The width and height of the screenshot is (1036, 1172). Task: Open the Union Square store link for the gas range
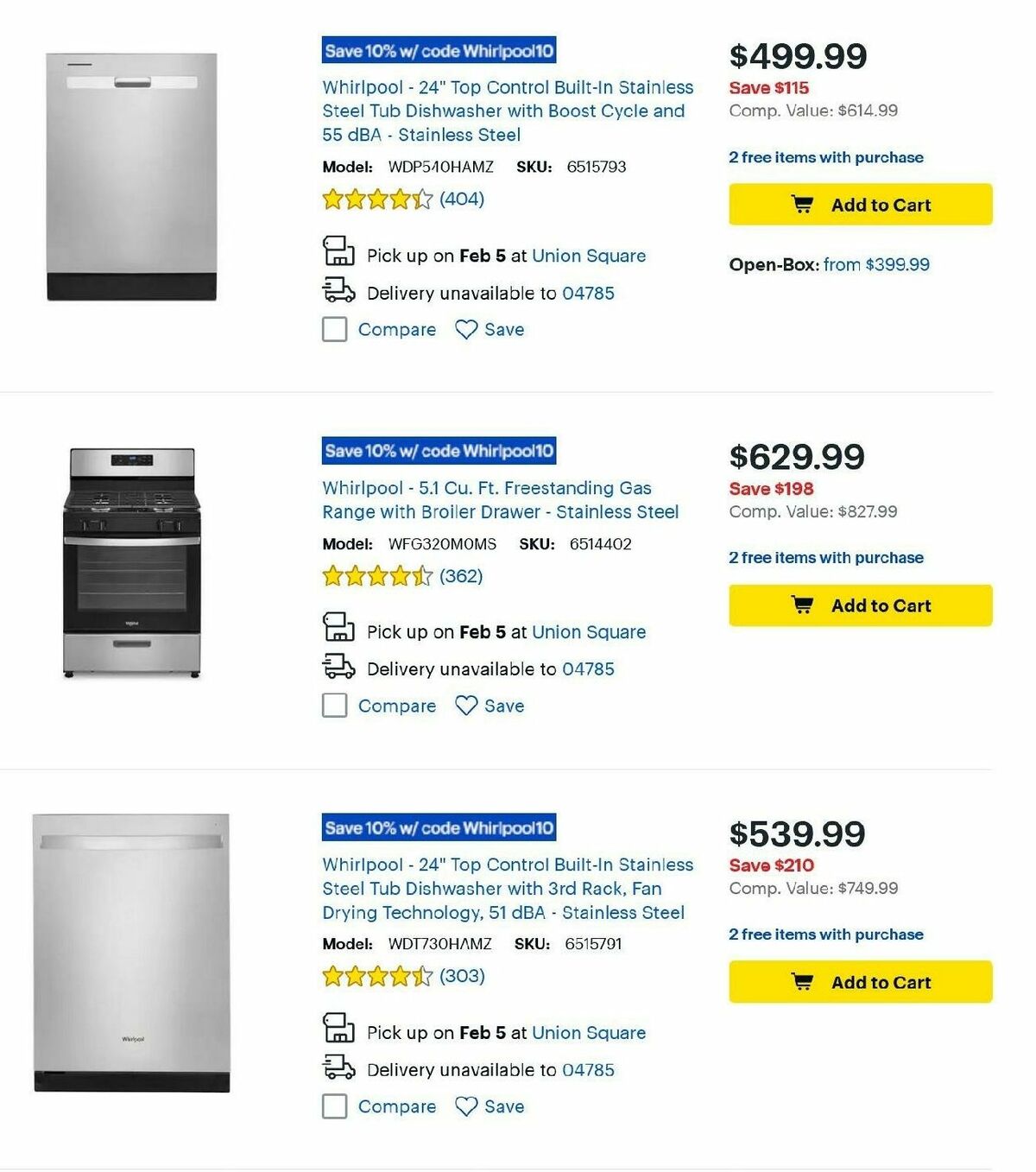pyautogui.click(x=589, y=632)
